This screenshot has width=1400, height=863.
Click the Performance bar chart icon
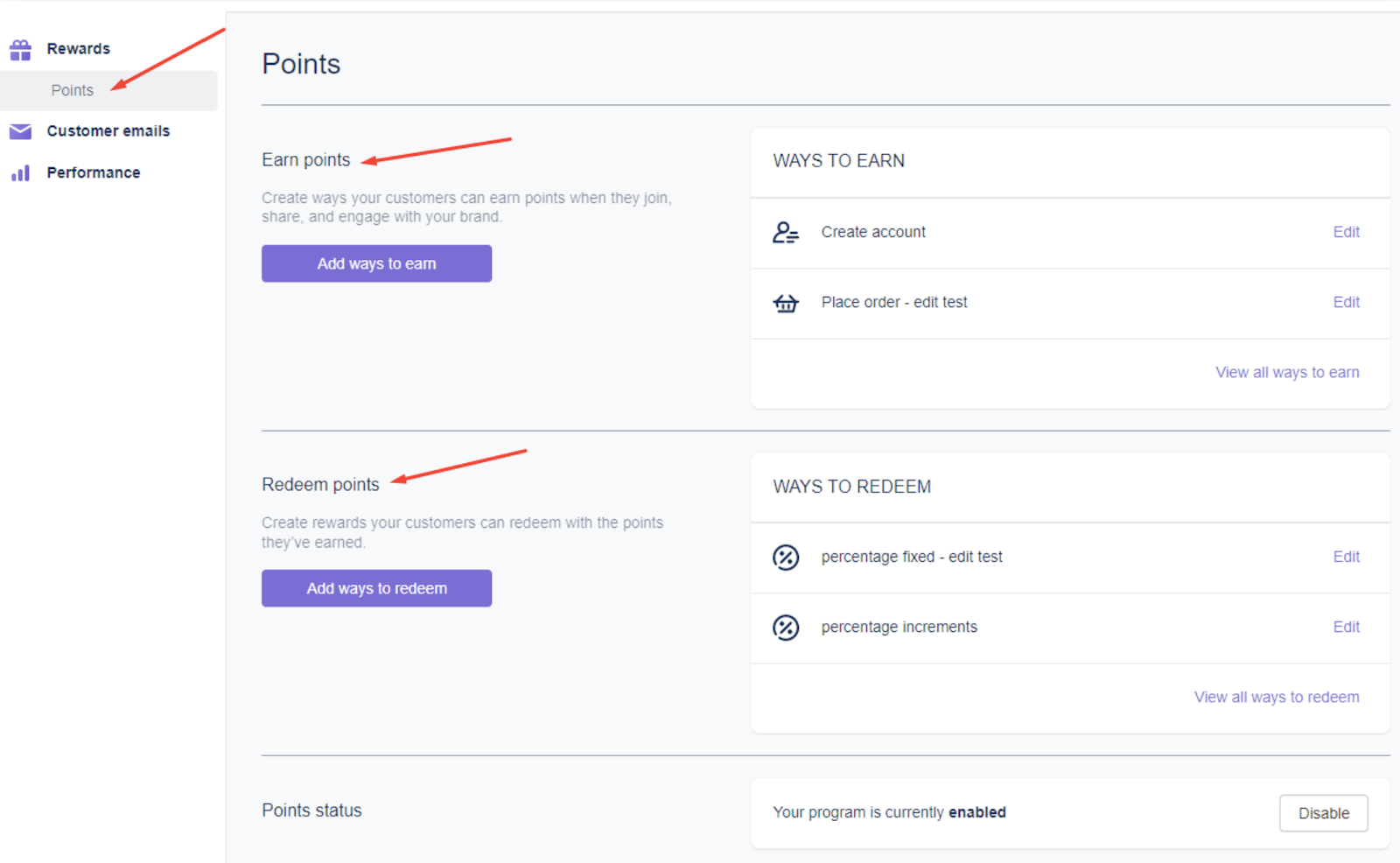[x=20, y=173]
